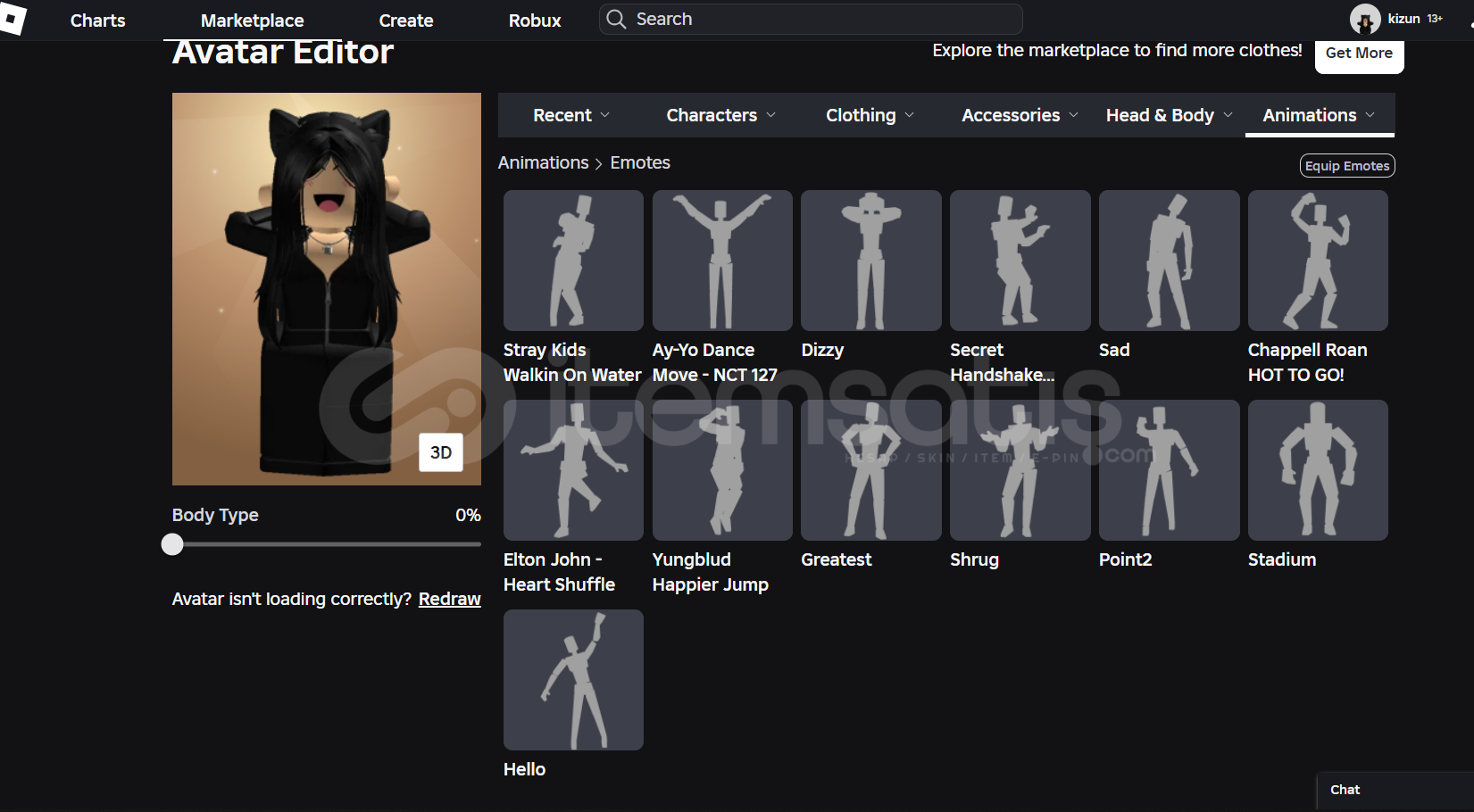This screenshot has width=1474, height=812.
Task: Click the Secret Handshake... label
Action: [1003, 362]
